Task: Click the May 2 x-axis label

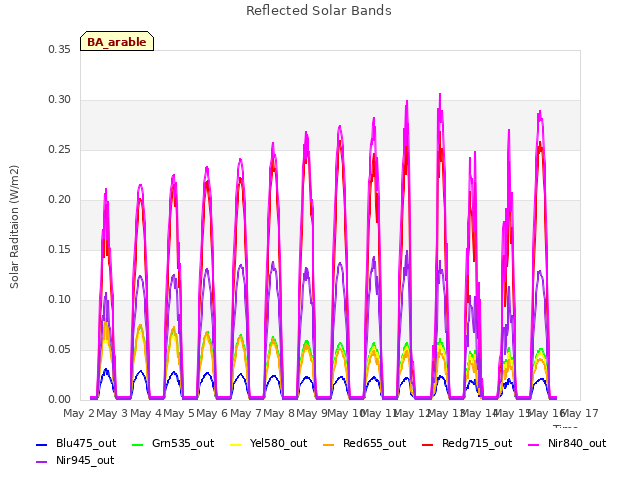Action: point(78,413)
